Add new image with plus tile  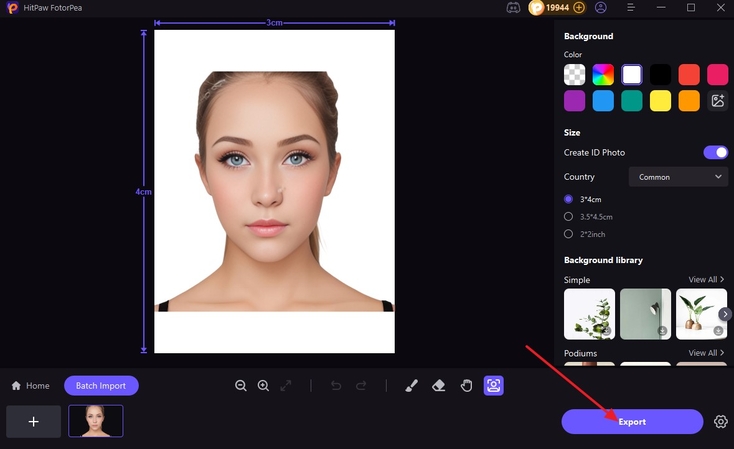(33, 421)
